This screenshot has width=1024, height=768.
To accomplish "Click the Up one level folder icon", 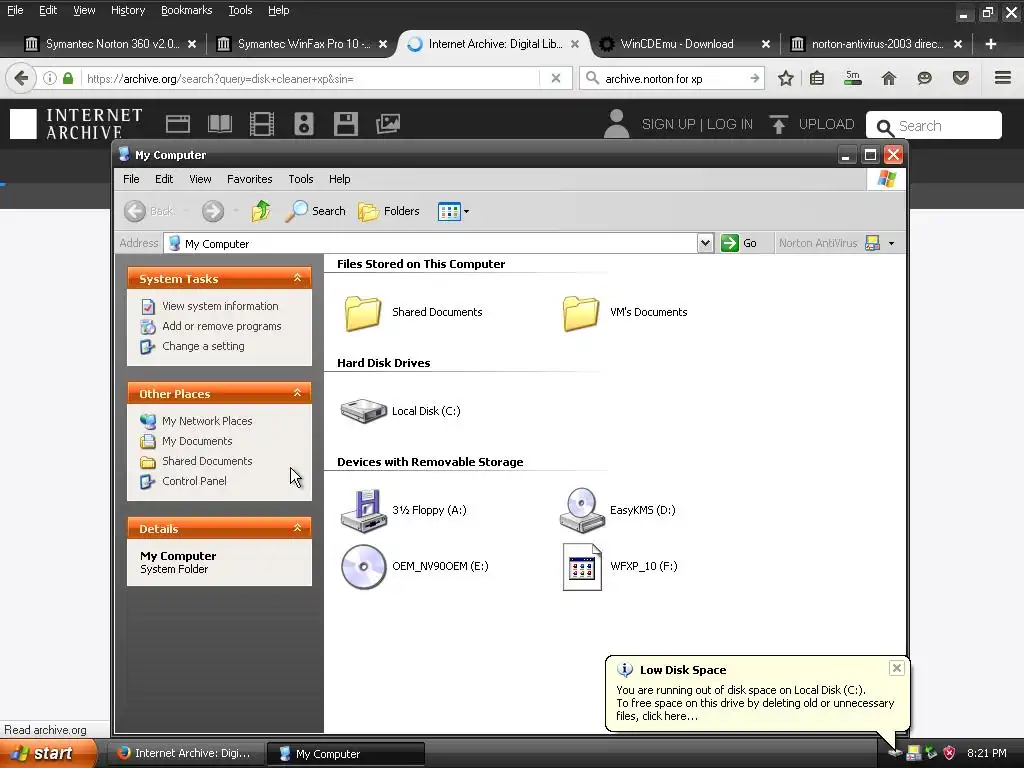I will pyautogui.click(x=261, y=211).
